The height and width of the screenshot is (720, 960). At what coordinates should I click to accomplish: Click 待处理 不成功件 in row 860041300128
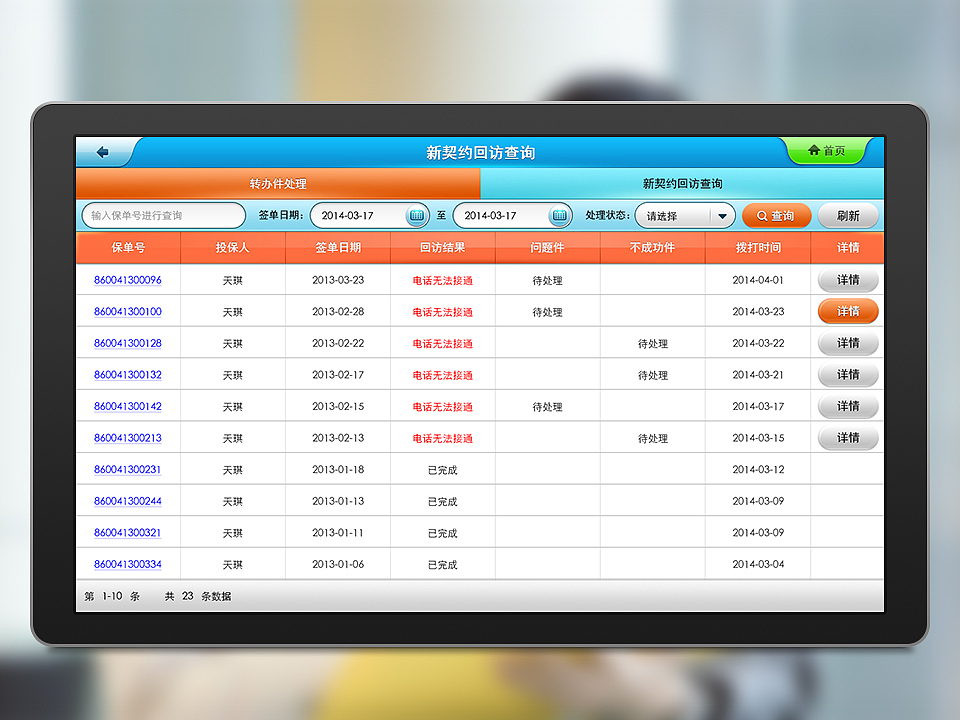pyautogui.click(x=653, y=343)
